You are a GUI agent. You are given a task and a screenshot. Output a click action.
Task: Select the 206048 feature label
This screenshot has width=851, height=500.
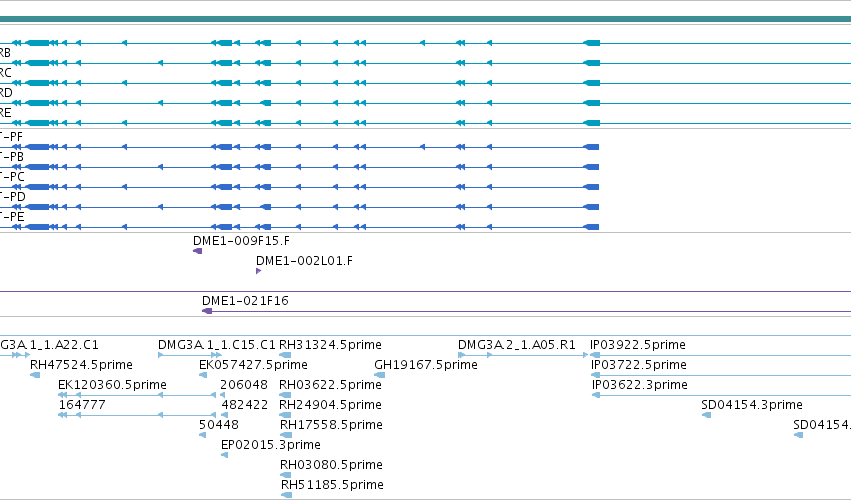pyautogui.click(x=244, y=385)
